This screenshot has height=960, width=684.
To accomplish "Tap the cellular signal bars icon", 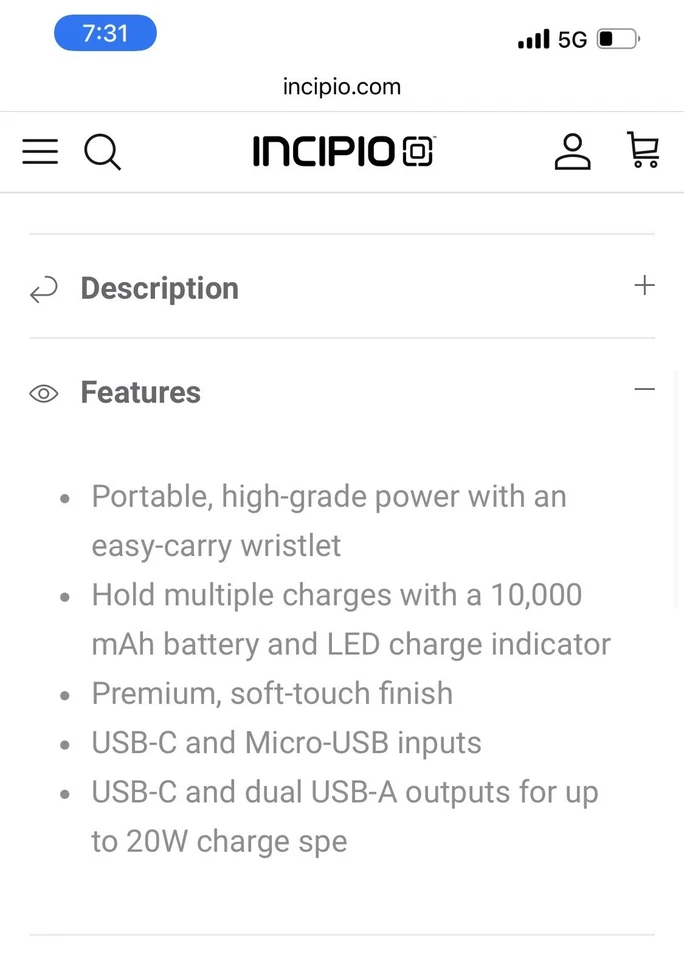I will (531, 39).
